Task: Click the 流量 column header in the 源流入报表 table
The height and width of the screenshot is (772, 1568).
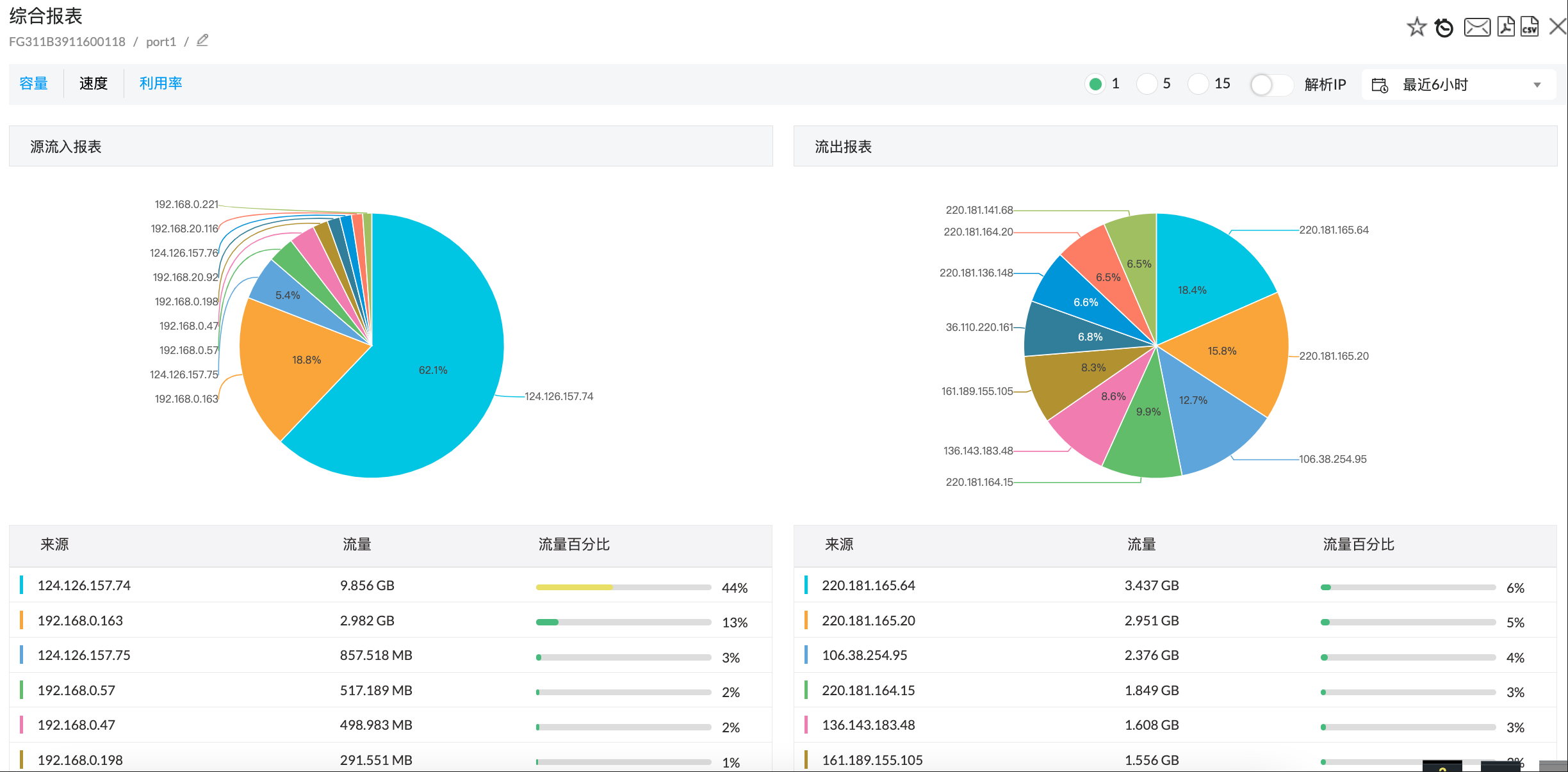Action: click(x=357, y=544)
